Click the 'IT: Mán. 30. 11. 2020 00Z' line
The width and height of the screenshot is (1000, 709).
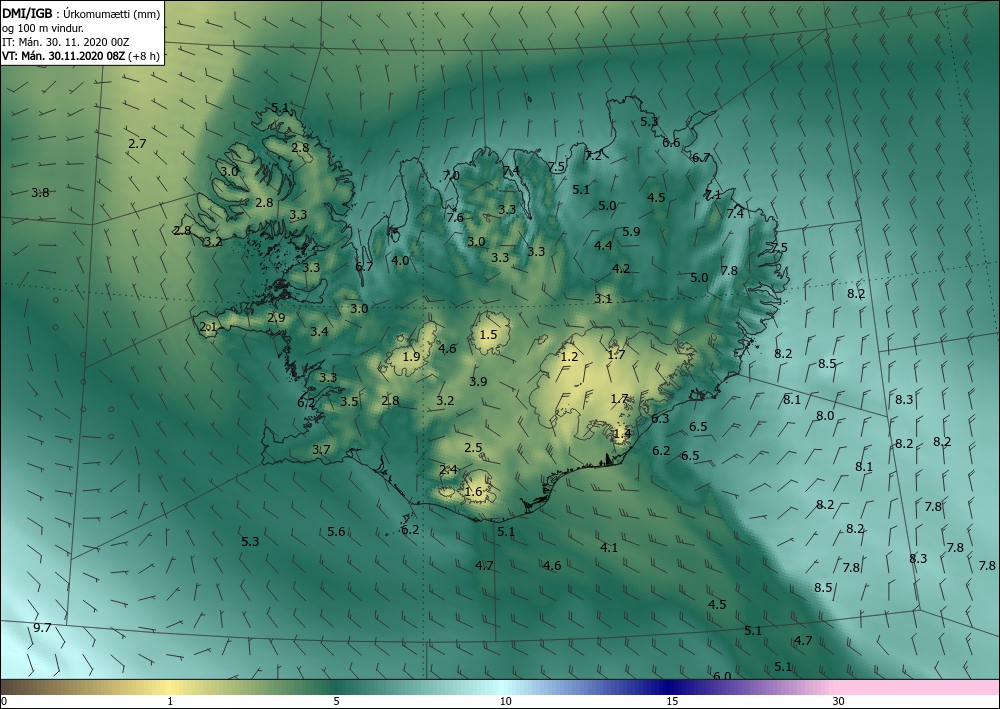[x=65, y=42]
